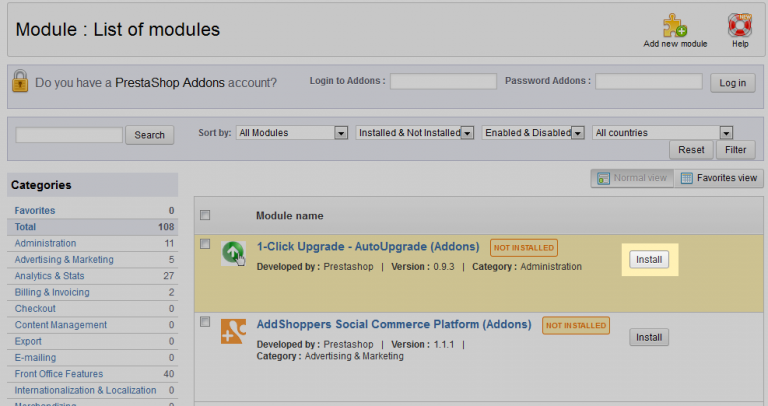Viewport: 768px width, 406px height.
Task: Select the Analytics & Stats category
Action: point(50,276)
